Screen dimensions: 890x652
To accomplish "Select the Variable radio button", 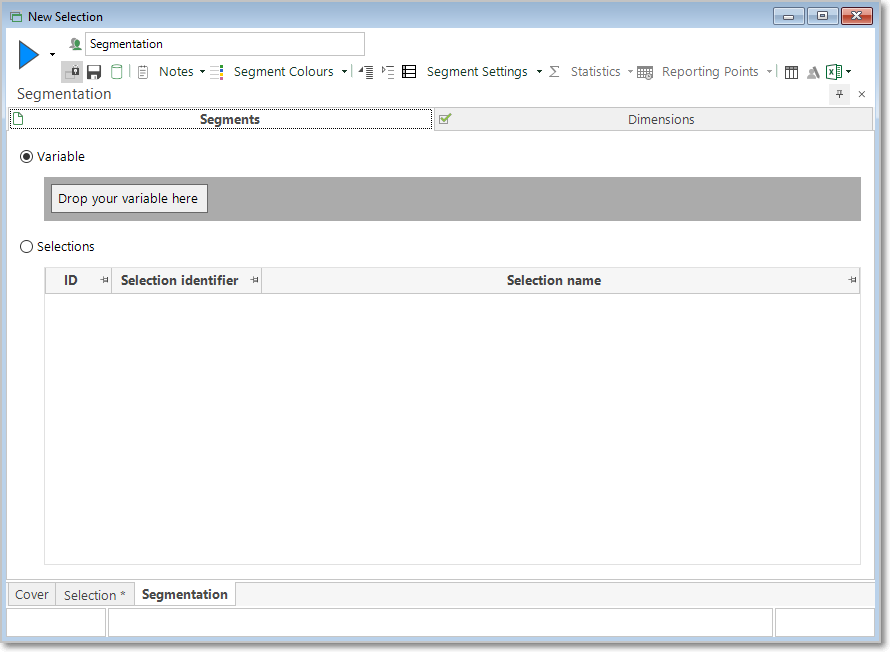I will coord(26,157).
